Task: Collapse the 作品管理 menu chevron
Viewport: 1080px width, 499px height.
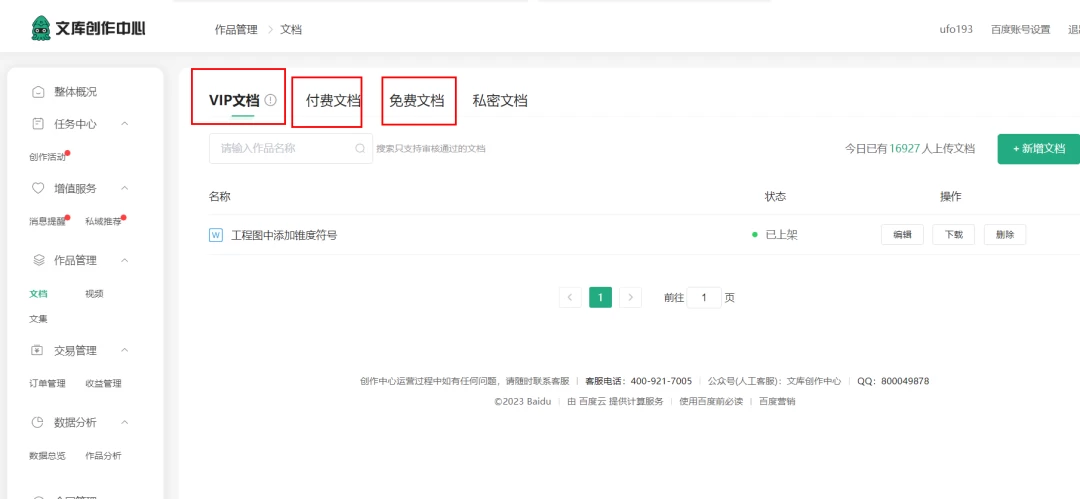Action: (x=124, y=260)
